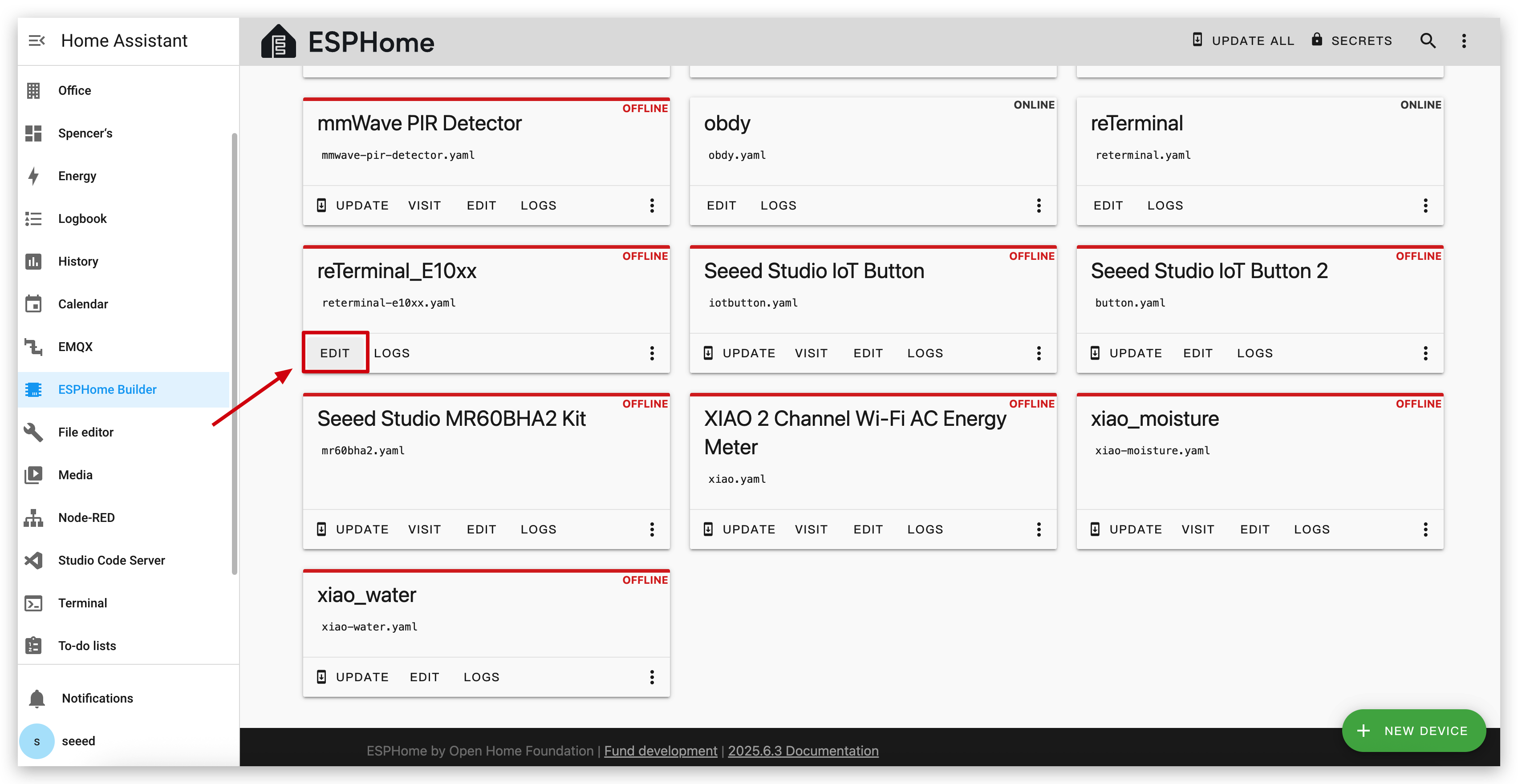The height and width of the screenshot is (784, 1518).
Task: Open the Energy lightning icon
Action: [33, 175]
